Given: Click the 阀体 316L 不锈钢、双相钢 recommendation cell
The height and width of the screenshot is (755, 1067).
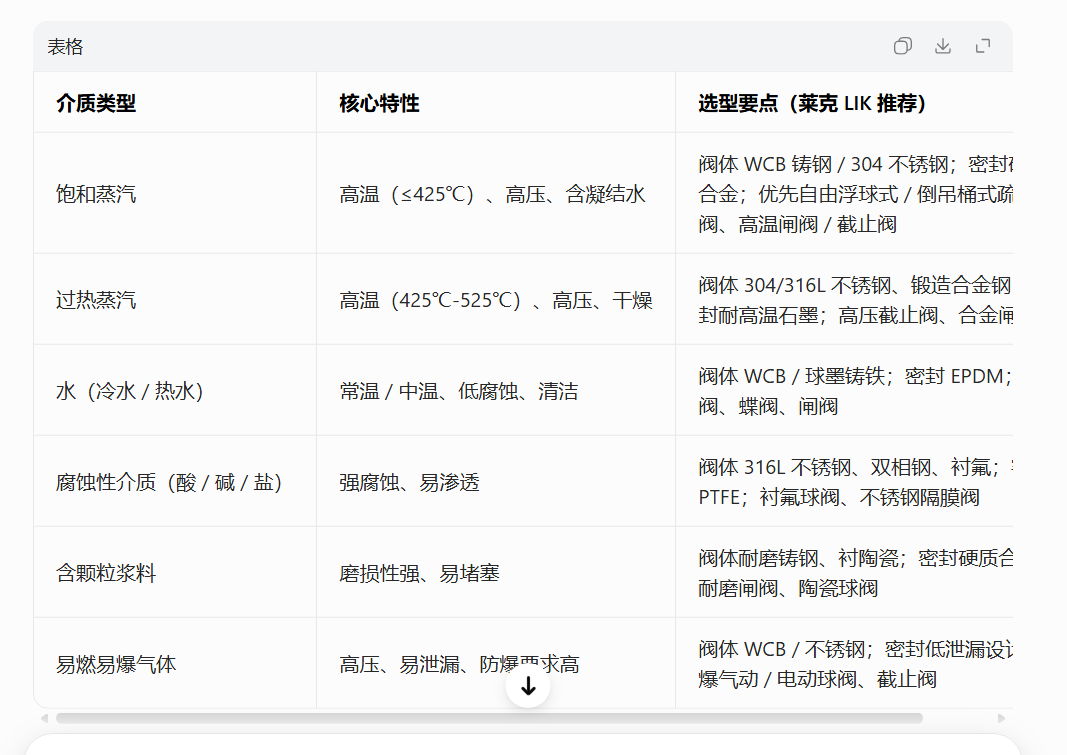Looking at the screenshot, I should [844, 482].
